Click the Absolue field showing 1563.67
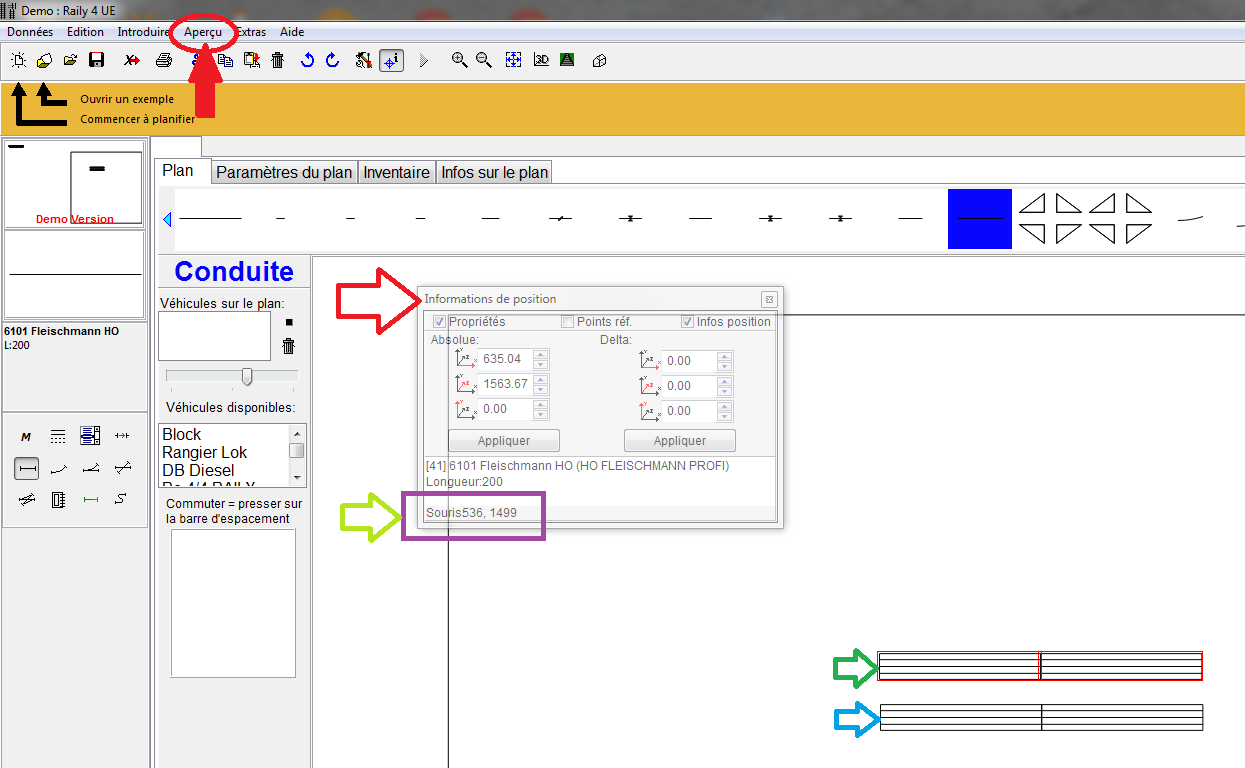The width and height of the screenshot is (1245, 768). pos(506,385)
